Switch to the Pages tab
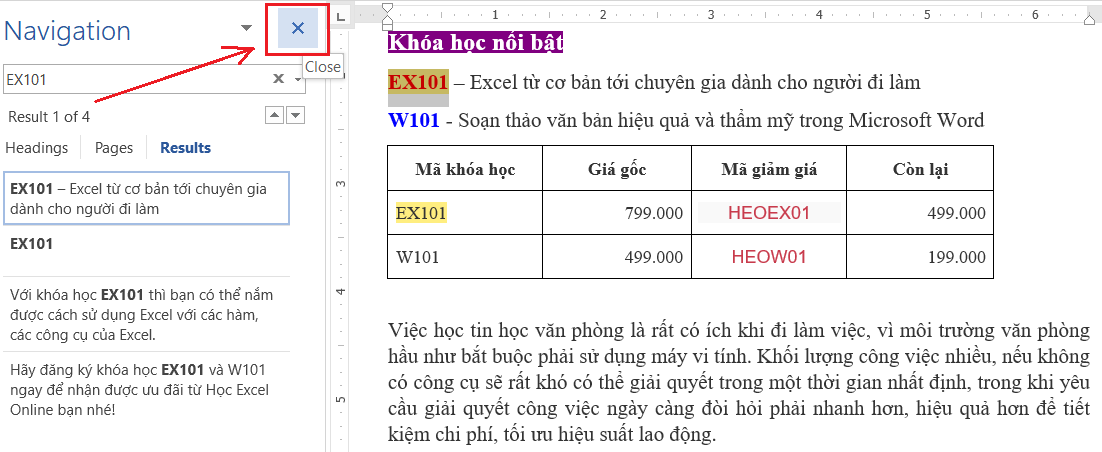Viewport: 1102px width, 452px height. pos(114,148)
